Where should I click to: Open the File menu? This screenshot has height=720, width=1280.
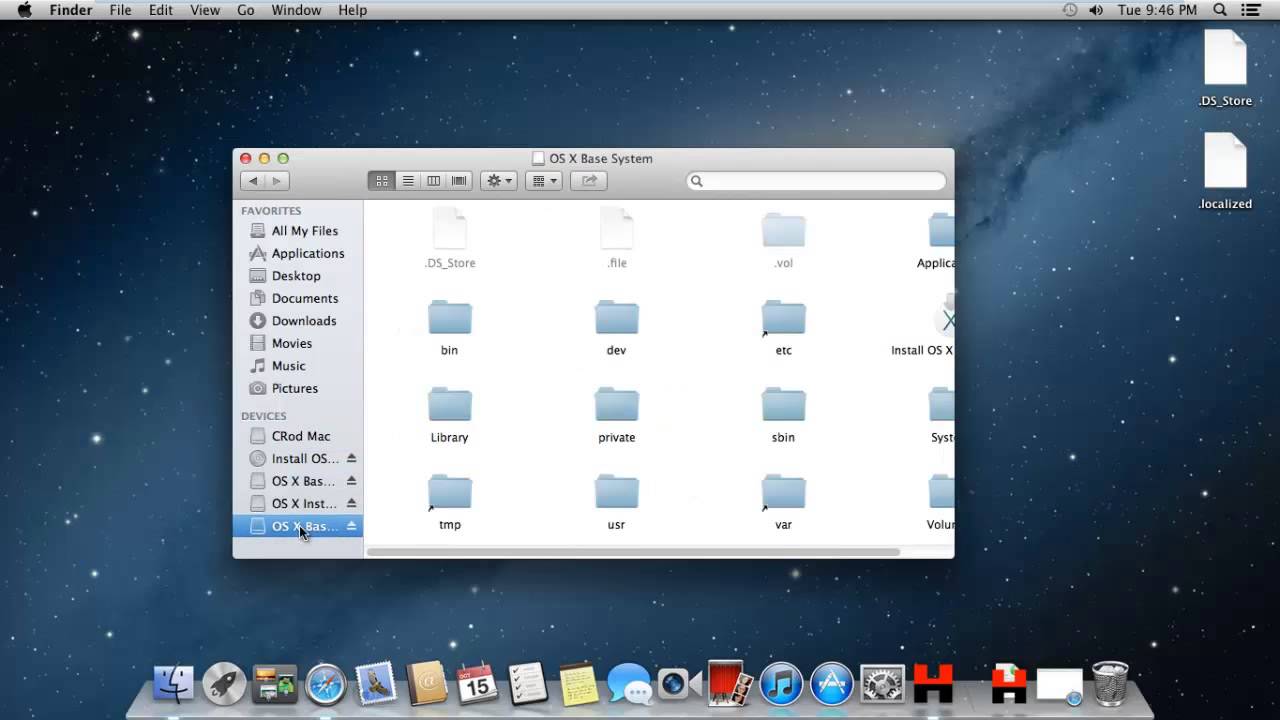pyautogui.click(x=120, y=10)
